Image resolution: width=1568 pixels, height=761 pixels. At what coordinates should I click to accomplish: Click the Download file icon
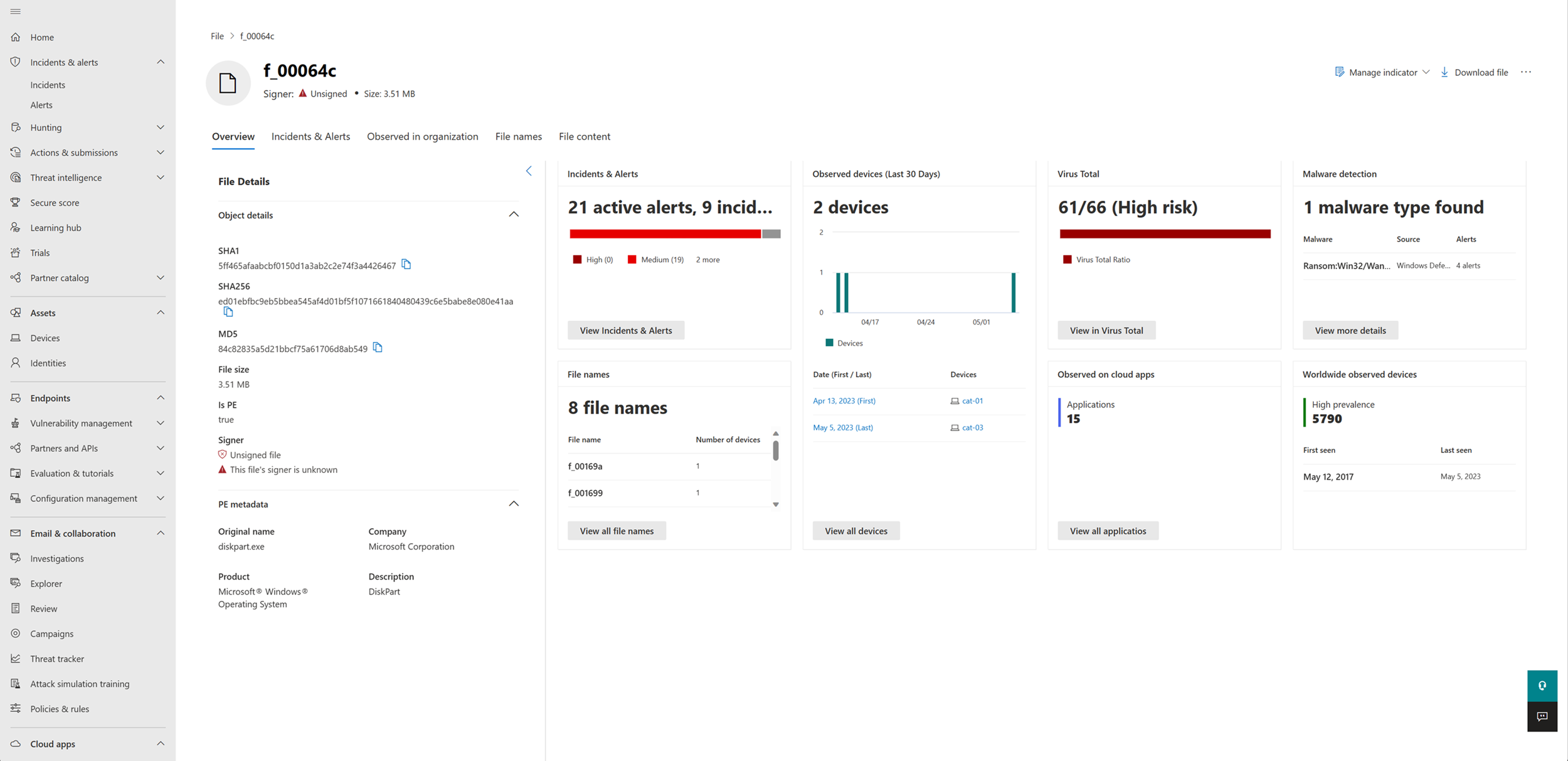(x=1444, y=72)
